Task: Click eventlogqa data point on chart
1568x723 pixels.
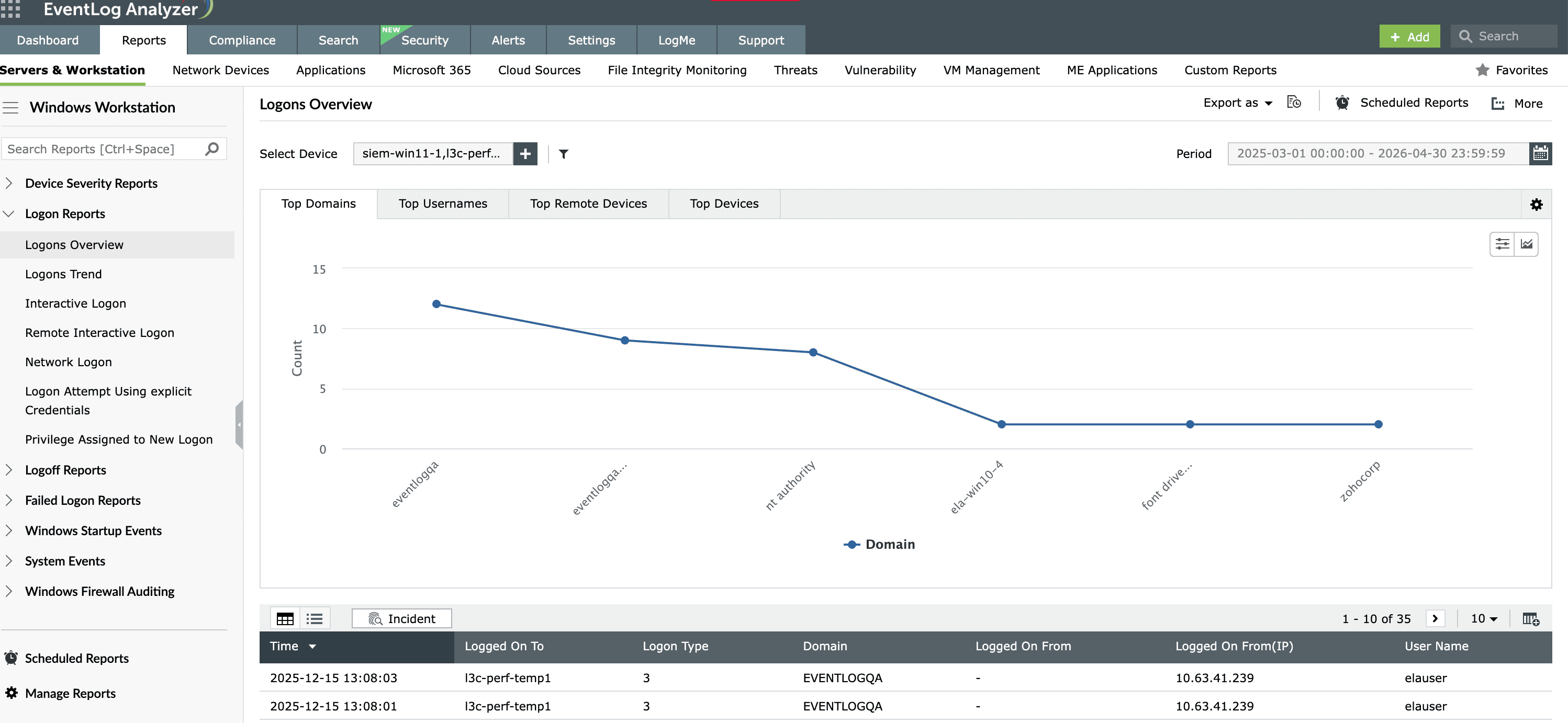Action: tap(436, 303)
